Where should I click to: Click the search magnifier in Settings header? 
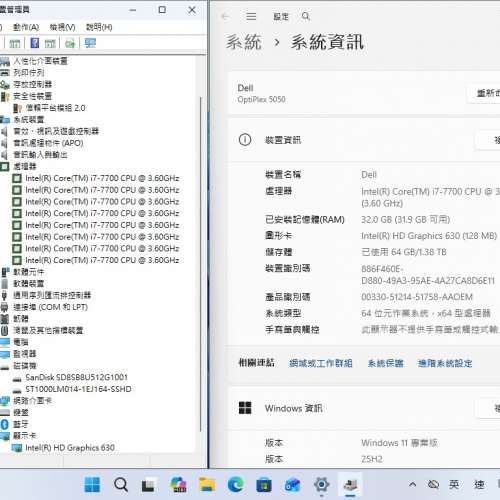tap(306, 16)
